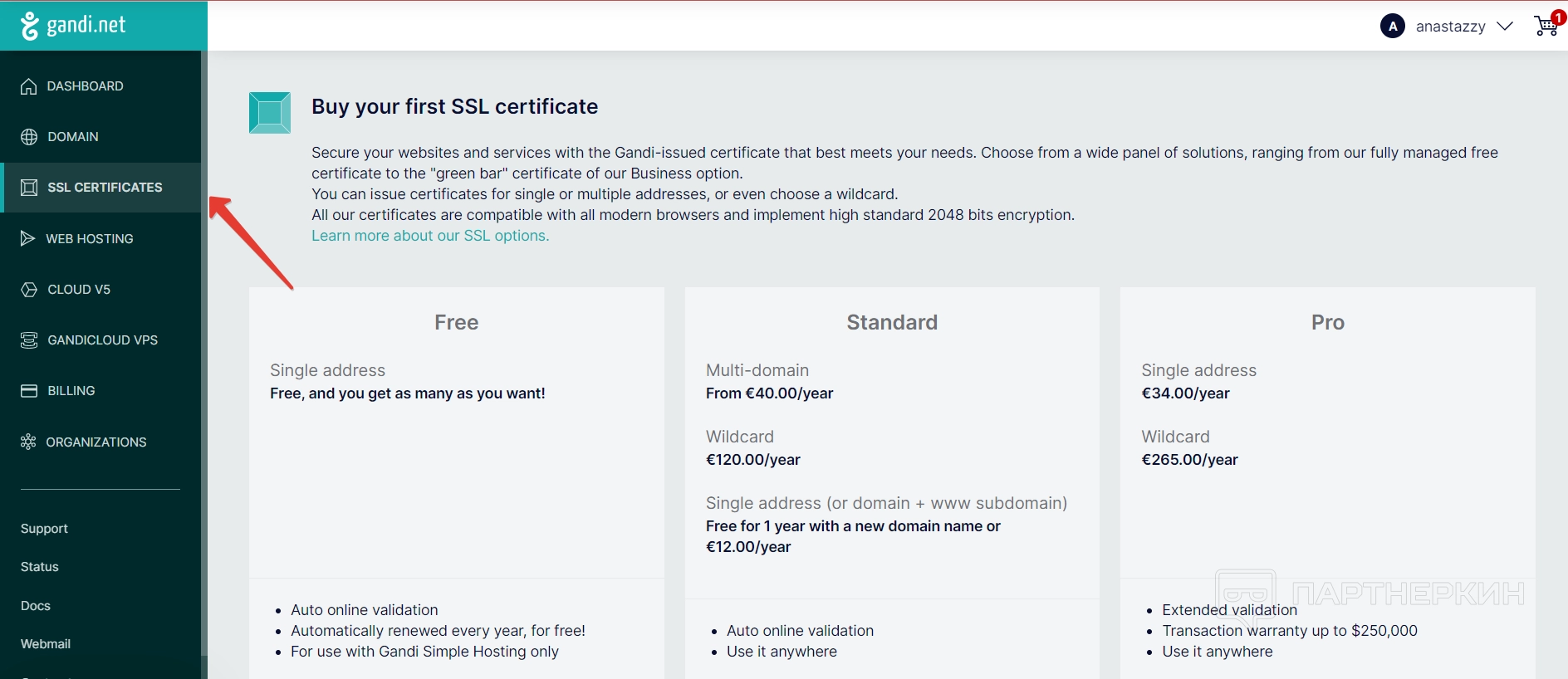Click the Domain globe icon
This screenshot has width=1568, height=679.
click(29, 137)
